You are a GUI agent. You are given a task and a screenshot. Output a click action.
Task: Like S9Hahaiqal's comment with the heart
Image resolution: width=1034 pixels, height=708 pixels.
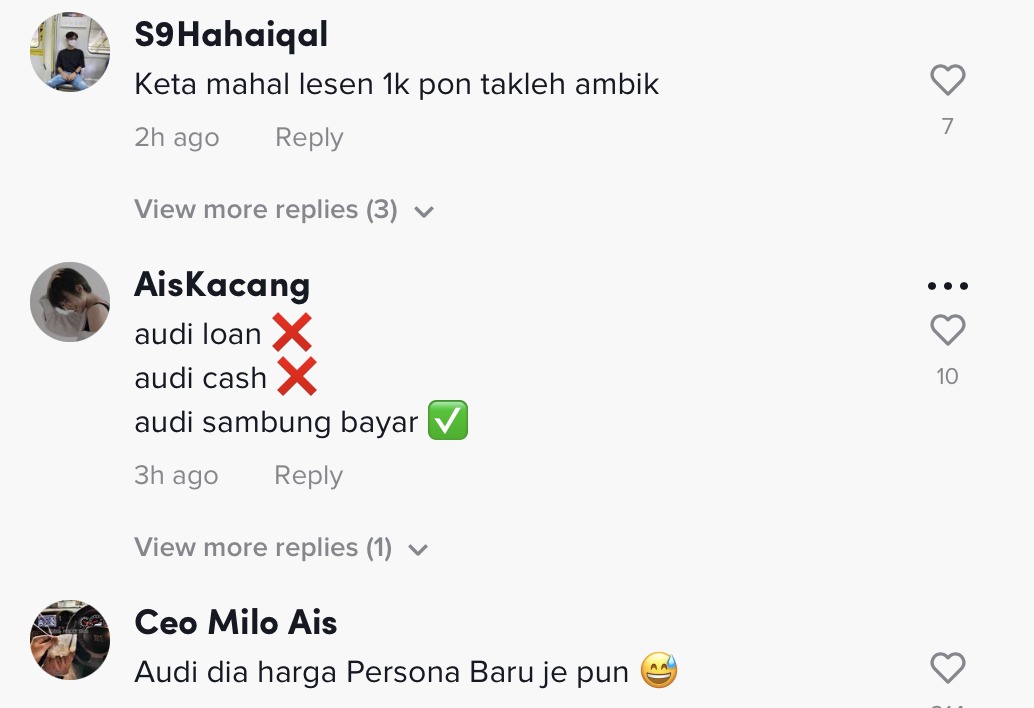tap(948, 80)
